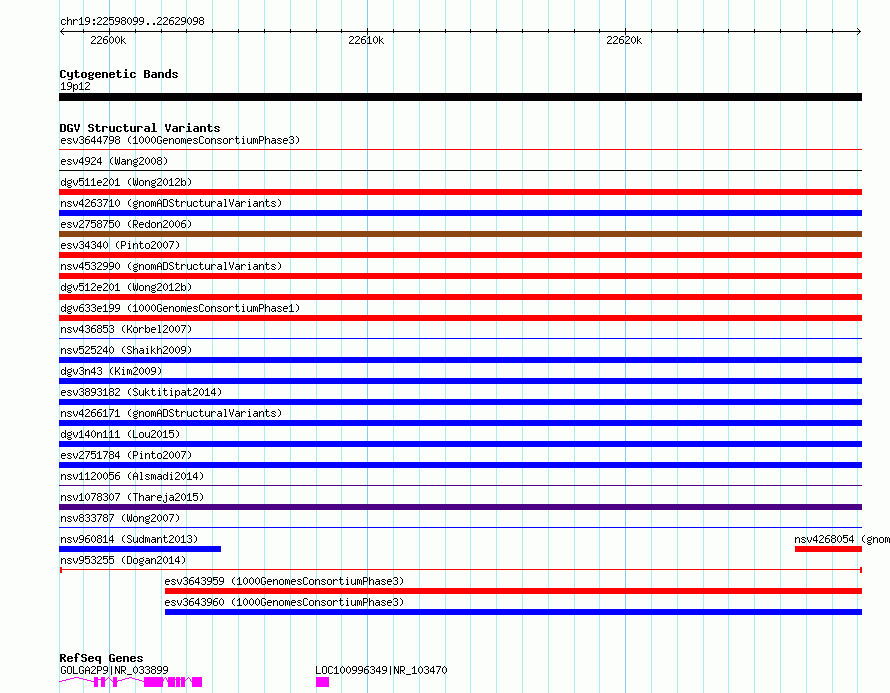Select esv3893182 Suktitipat2014 label

tap(141, 392)
